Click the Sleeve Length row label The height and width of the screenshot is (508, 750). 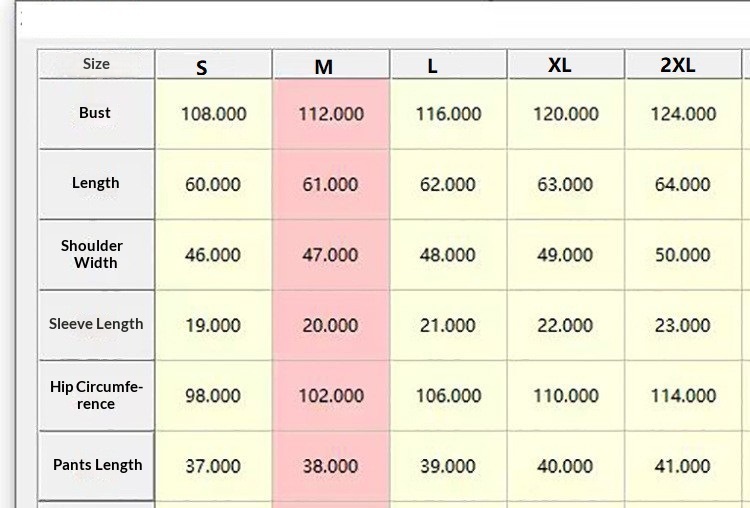click(x=96, y=324)
